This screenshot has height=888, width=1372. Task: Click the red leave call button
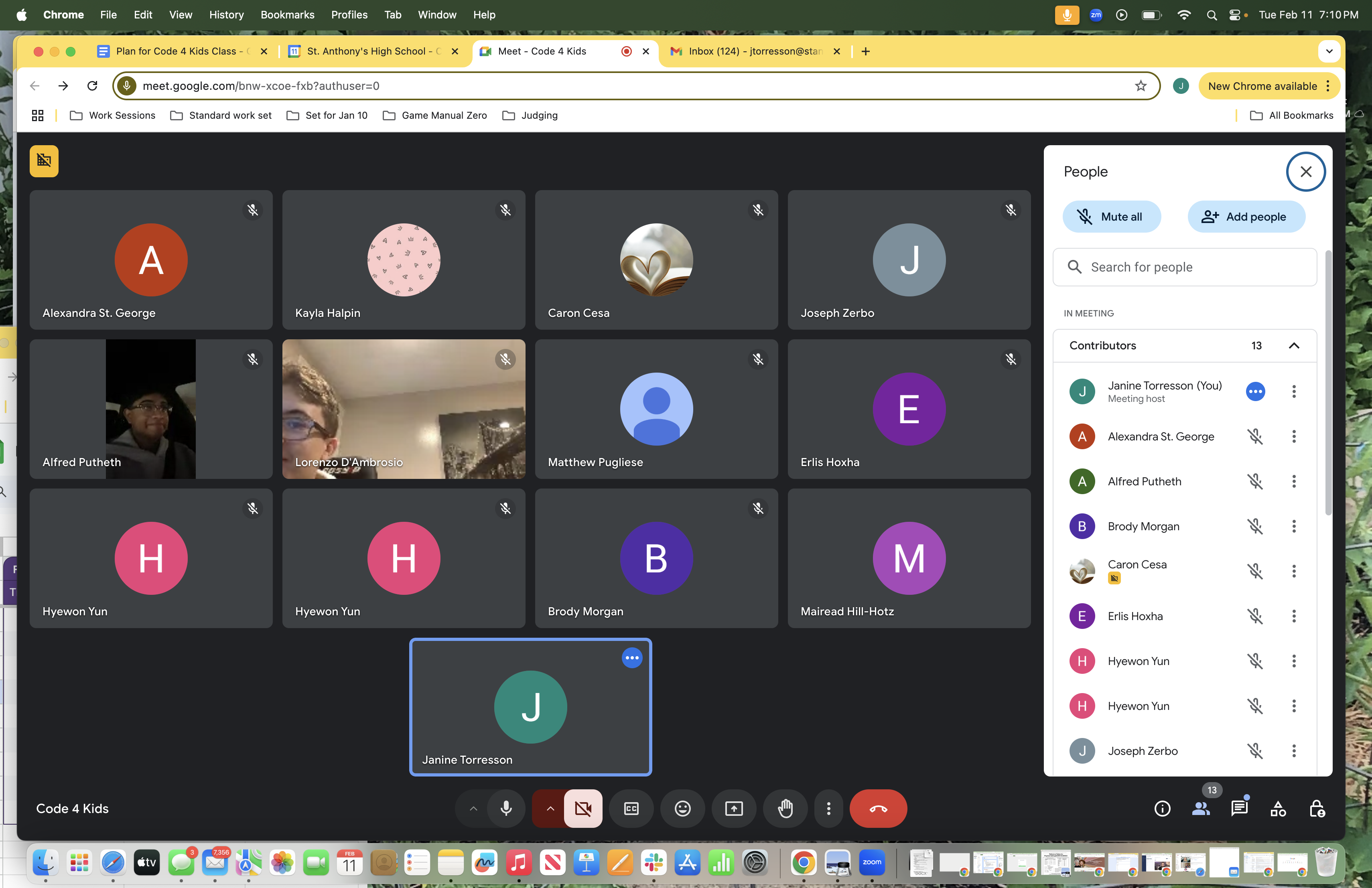click(878, 809)
